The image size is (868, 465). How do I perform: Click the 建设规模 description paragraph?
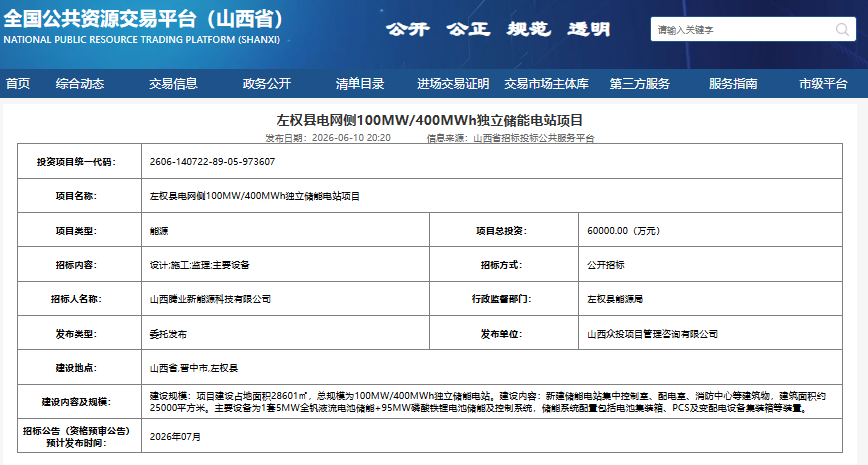[x=488, y=402]
